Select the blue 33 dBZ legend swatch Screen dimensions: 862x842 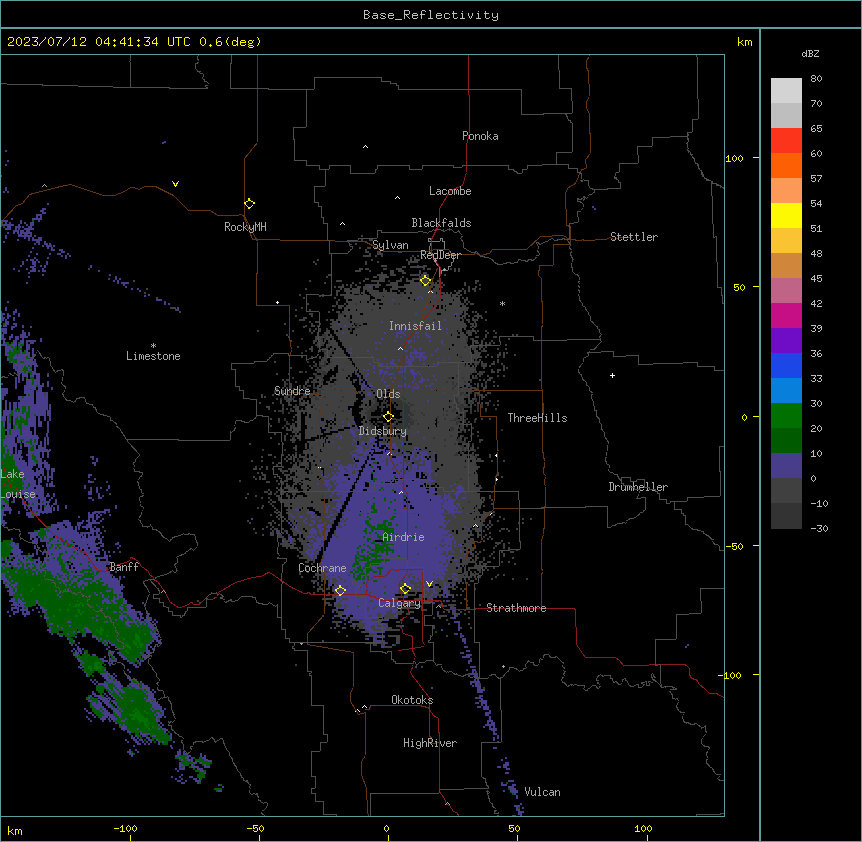pyautogui.click(x=786, y=365)
